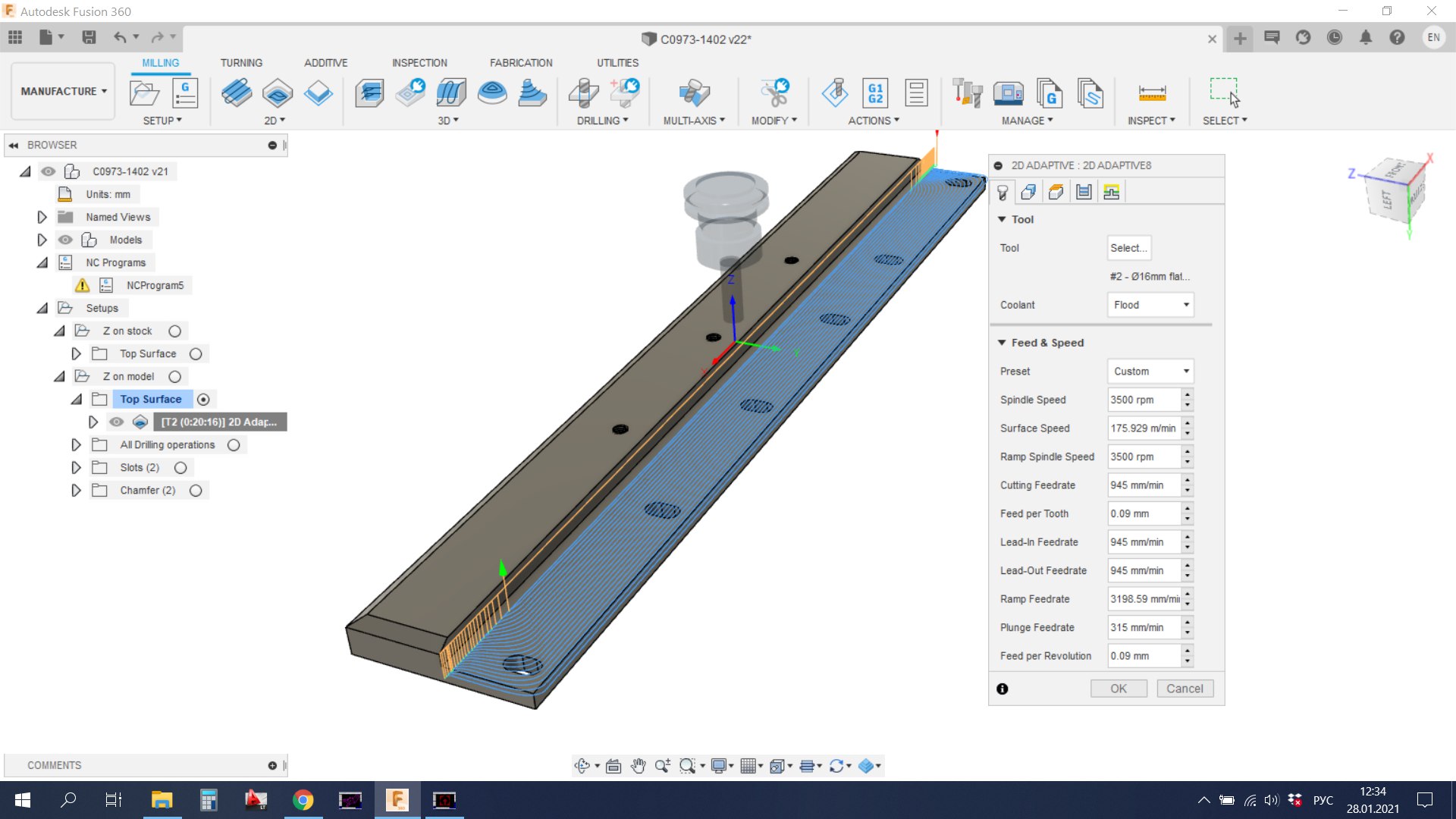The width and height of the screenshot is (1456, 819).
Task: Open the Geometry tab in 2D Adaptive dialog
Action: [1028, 192]
